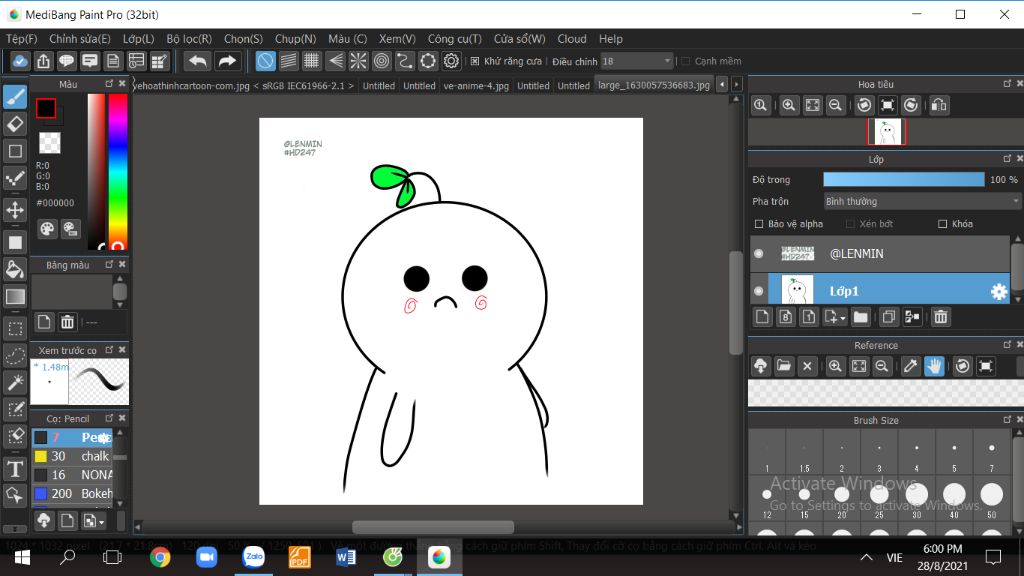Open the Chỉnh sửa(E) menu

[80, 39]
